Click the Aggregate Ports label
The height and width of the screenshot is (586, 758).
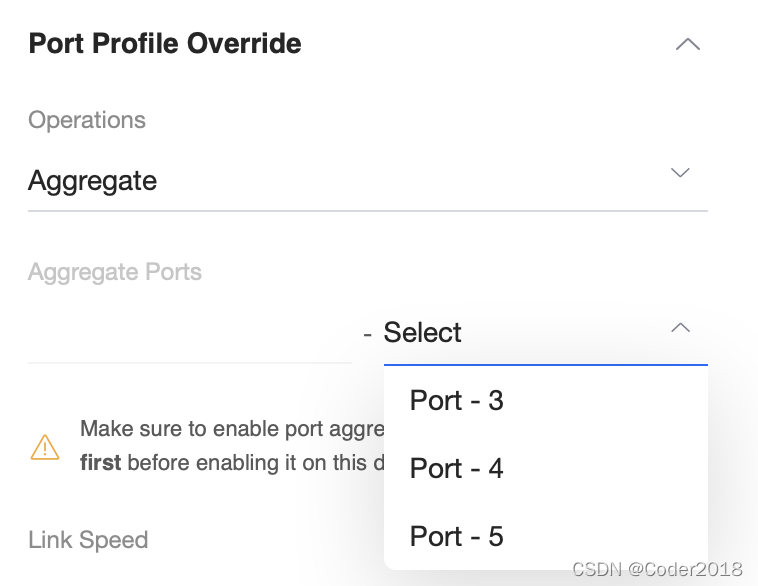115,272
